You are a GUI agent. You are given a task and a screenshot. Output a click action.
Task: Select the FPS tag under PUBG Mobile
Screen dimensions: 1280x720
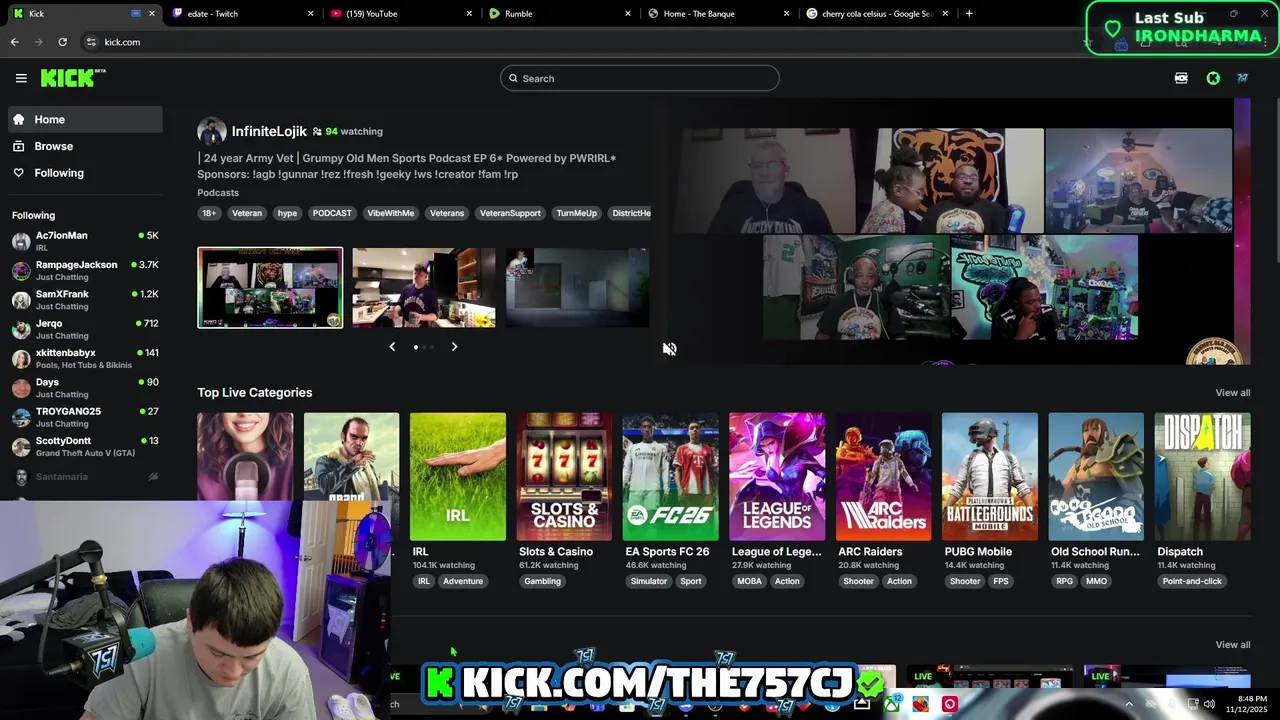tap(1001, 581)
